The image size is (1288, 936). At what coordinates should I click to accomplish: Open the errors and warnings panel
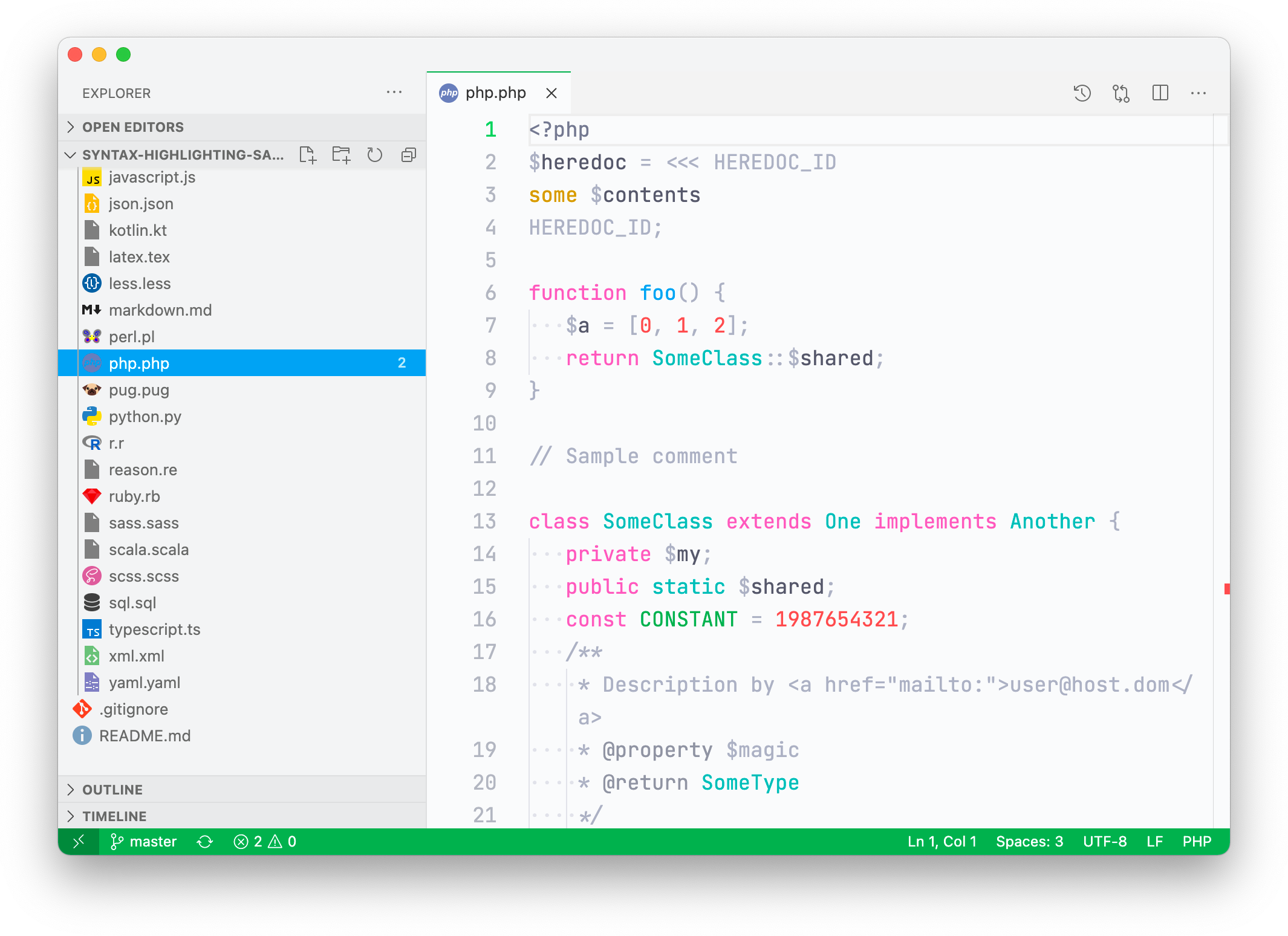pos(265,841)
